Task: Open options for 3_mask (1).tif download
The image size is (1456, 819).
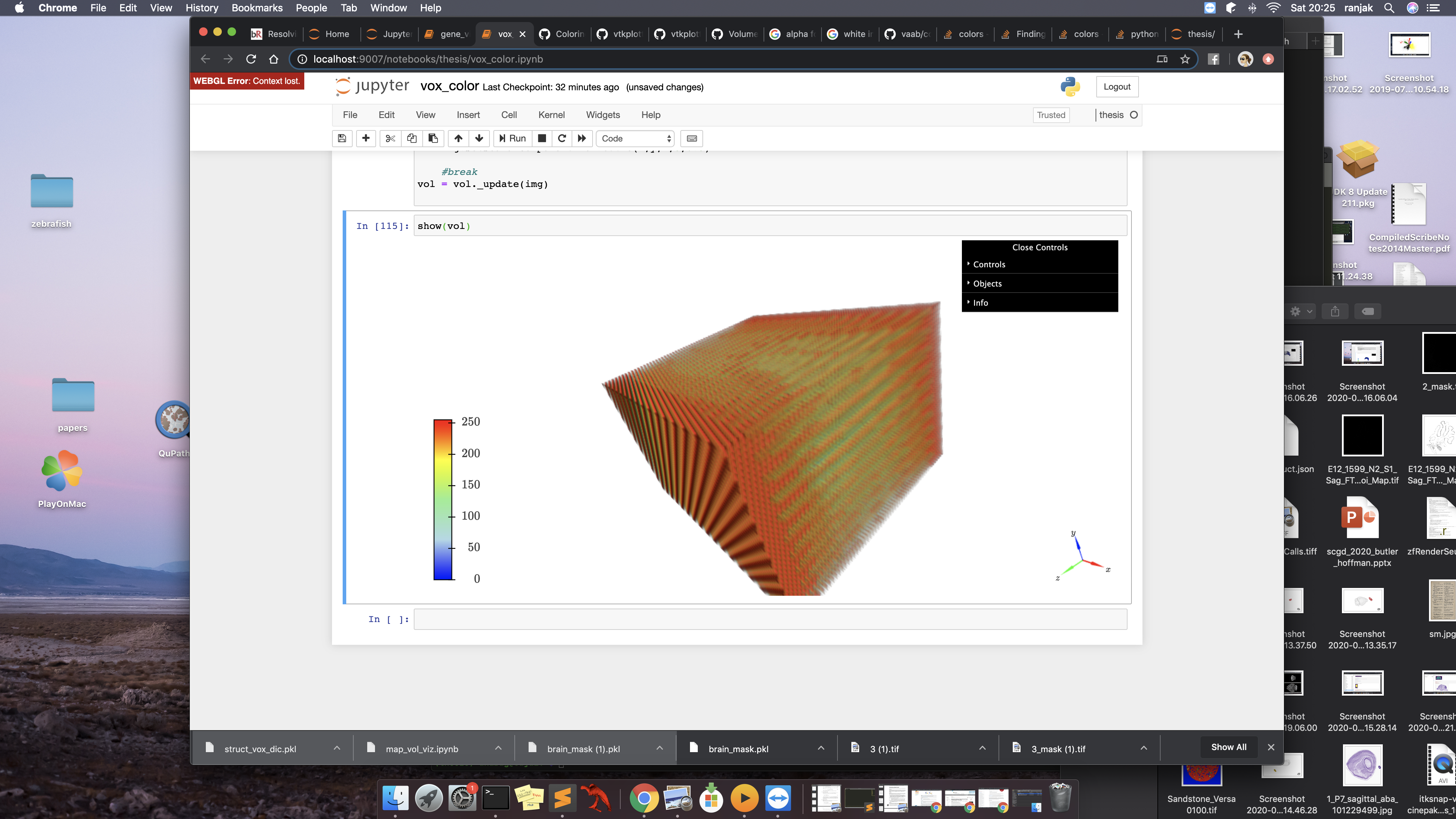Action: click(1144, 748)
